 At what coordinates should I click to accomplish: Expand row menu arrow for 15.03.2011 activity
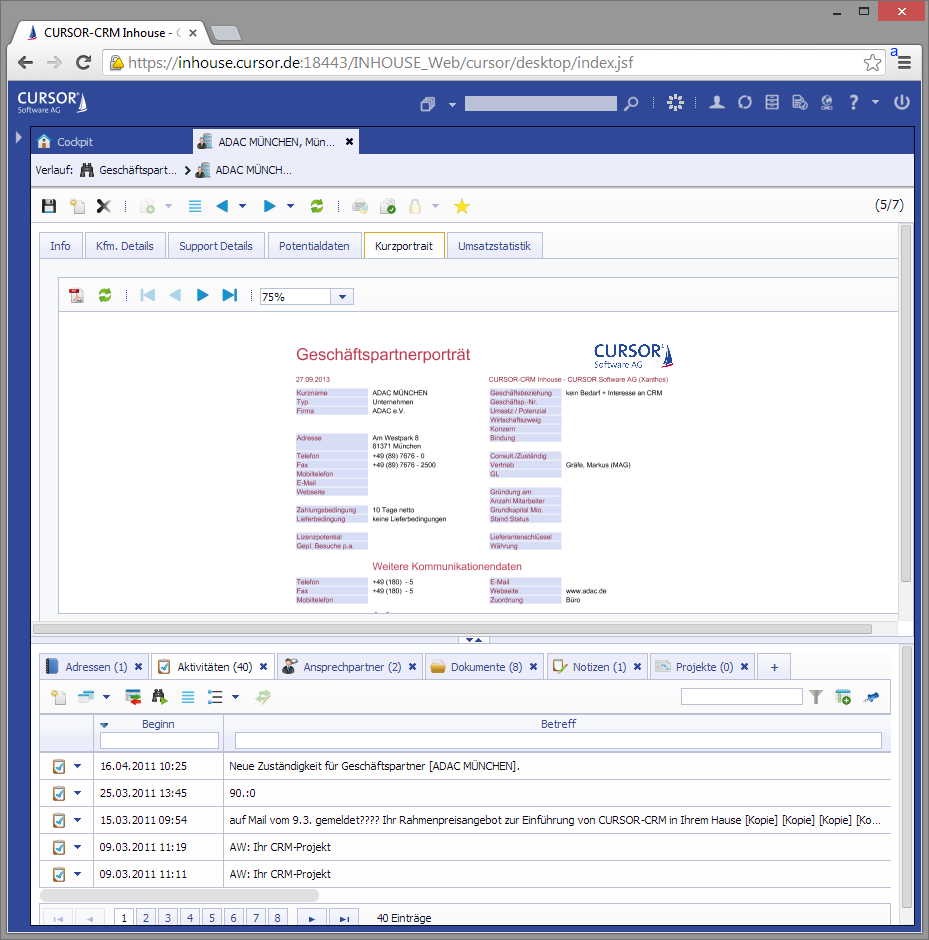78,820
